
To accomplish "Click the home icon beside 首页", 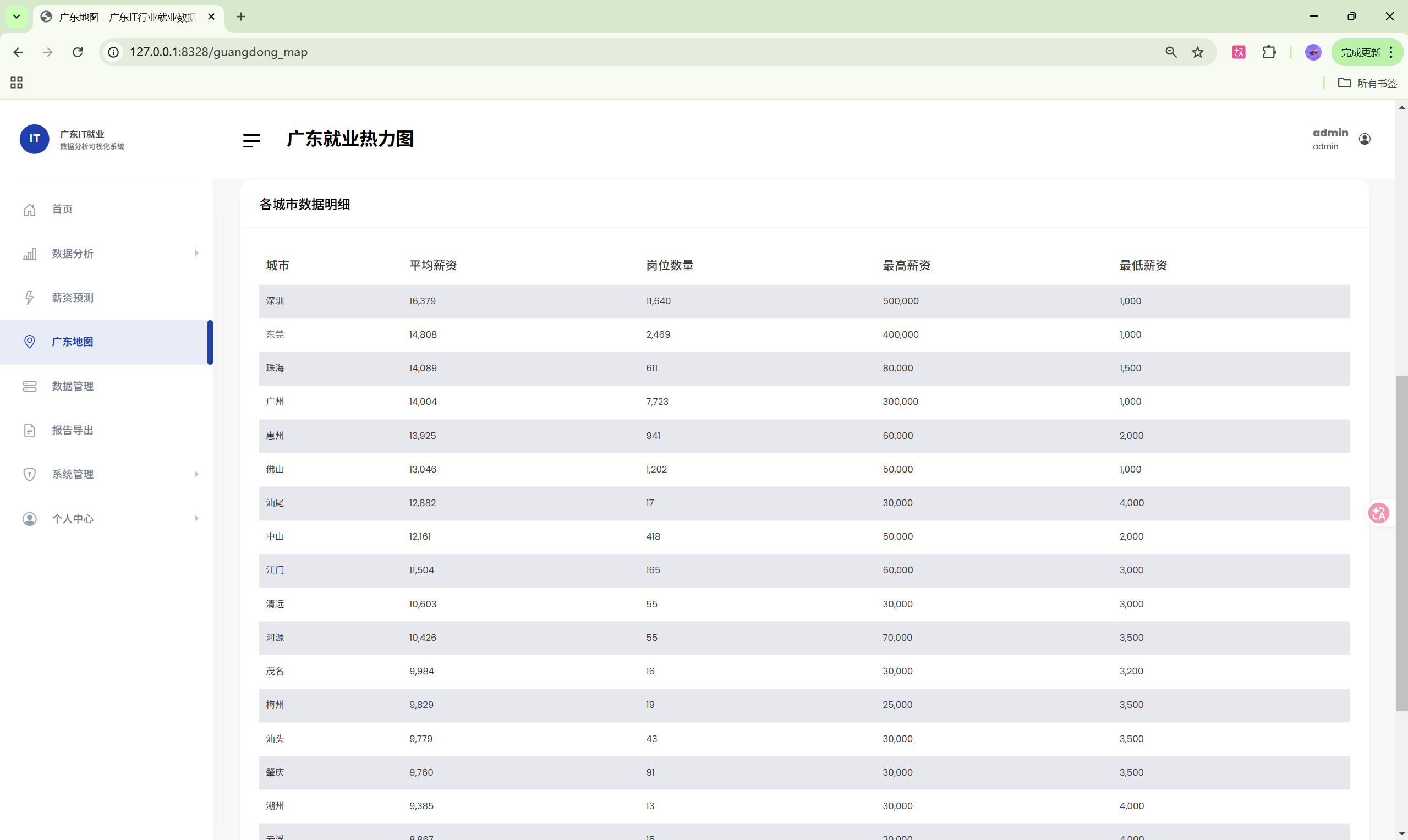I will 30,210.
